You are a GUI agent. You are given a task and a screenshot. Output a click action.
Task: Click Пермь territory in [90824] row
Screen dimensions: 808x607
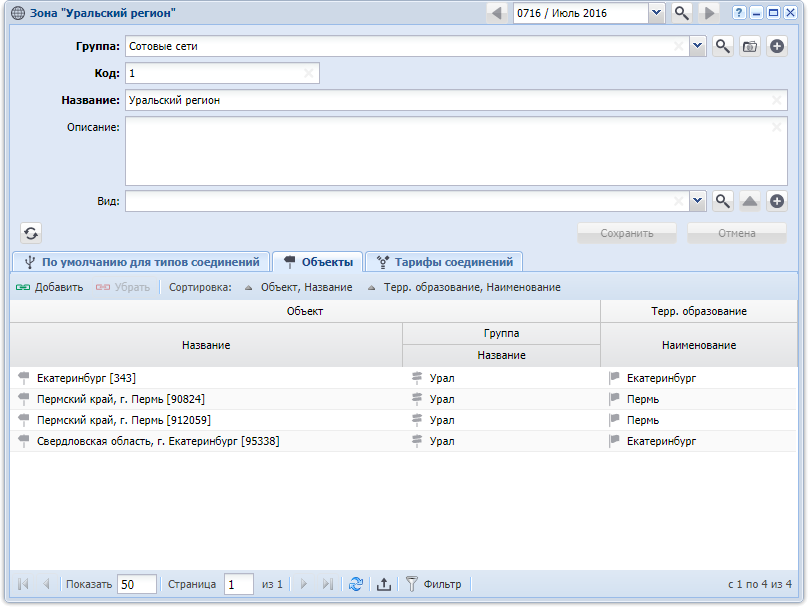tap(643, 399)
